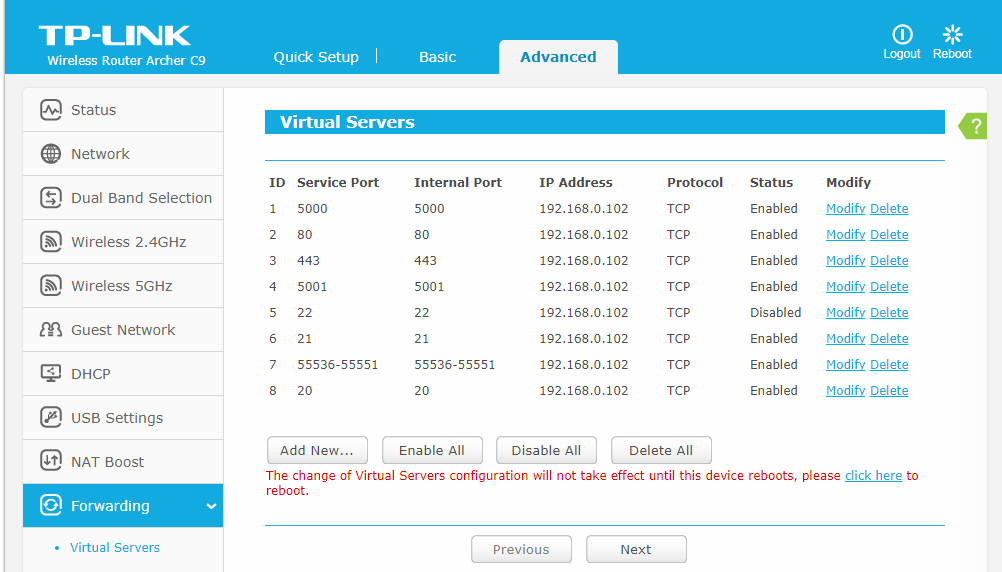Viewport: 1002px width, 572px height.
Task: Follow the 'click here' reboot link
Action: 873,476
